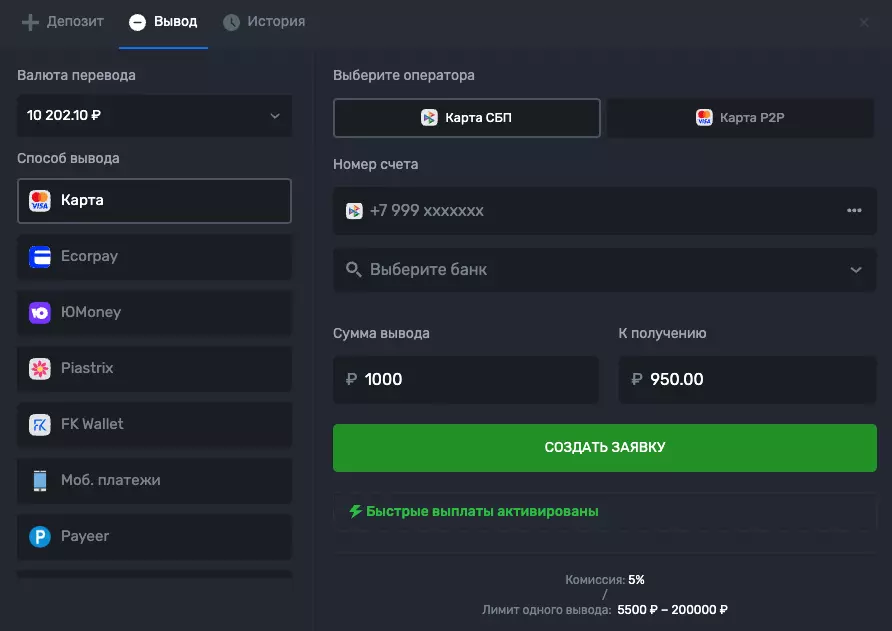
Task: Click the ЮMoney purple logo icon
Action: point(40,313)
